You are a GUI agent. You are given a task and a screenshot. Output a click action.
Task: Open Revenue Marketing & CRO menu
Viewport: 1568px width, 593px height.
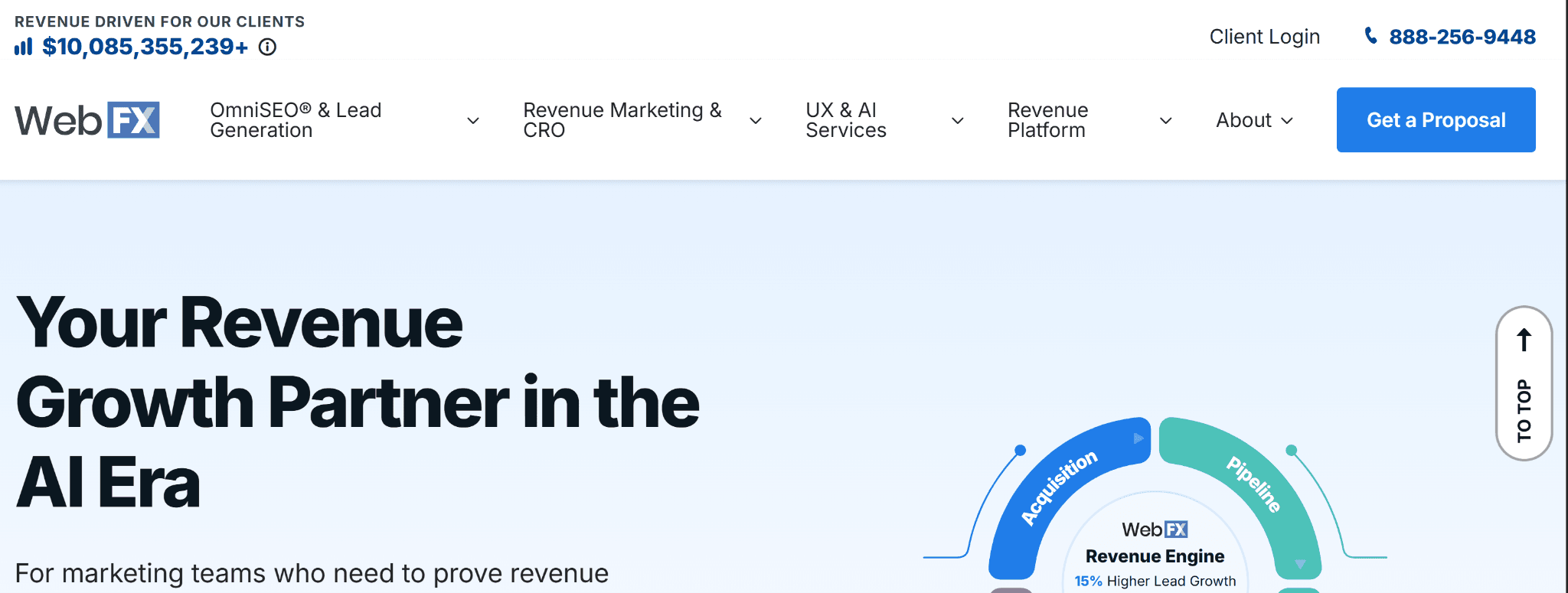click(622, 120)
